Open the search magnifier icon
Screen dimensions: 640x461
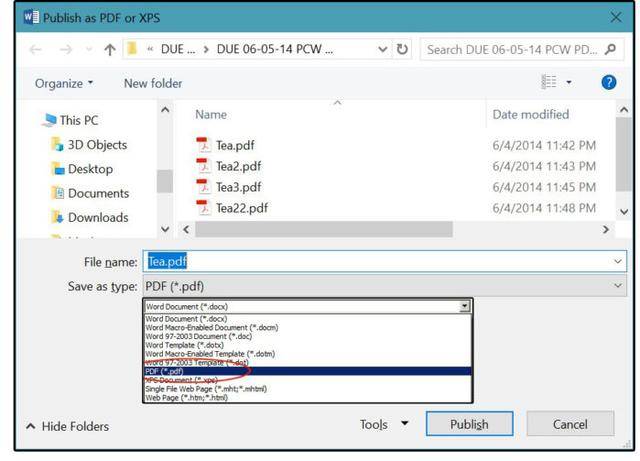(612, 49)
